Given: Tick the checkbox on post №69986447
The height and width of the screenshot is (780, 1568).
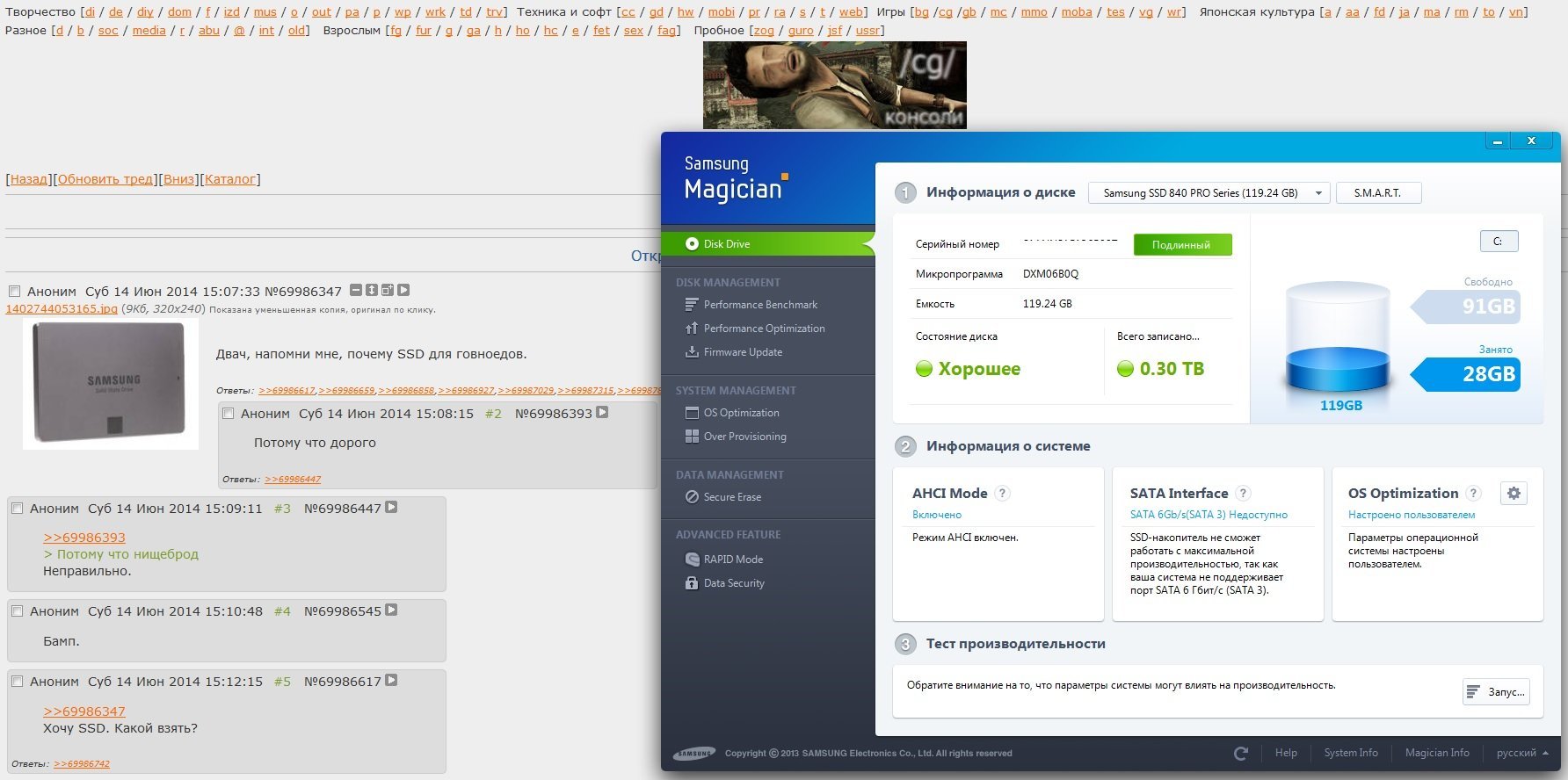Looking at the screenshot, I should point(17,509).
